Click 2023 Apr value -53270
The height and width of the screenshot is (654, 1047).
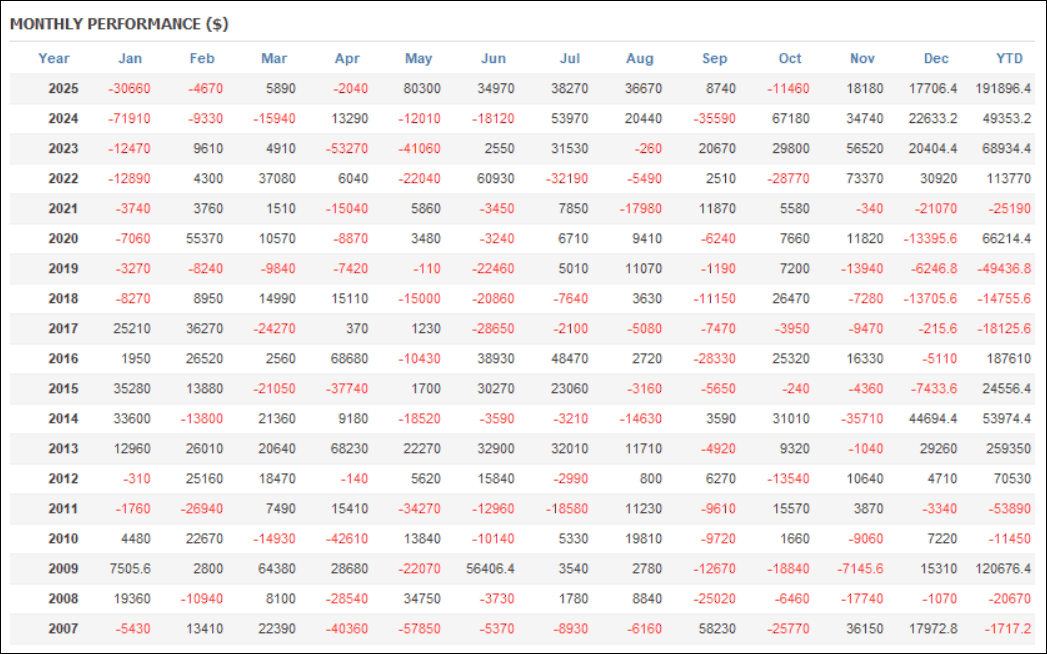[x=347, y=148]
